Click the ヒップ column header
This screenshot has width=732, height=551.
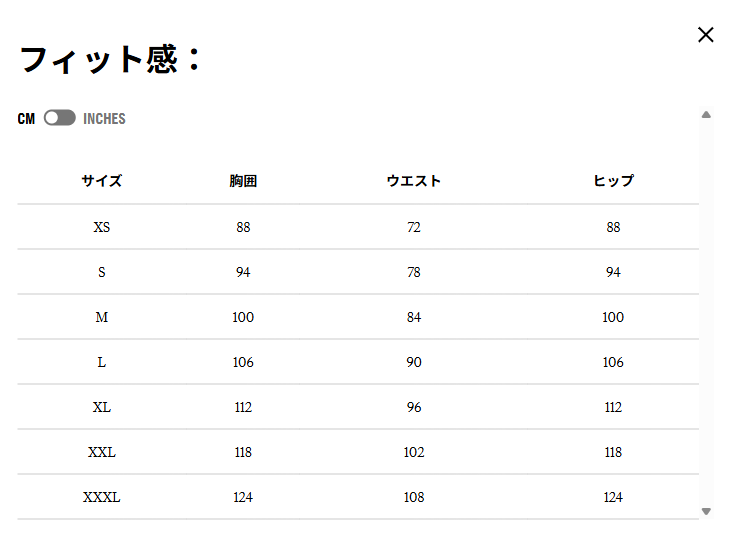(613, 181)
